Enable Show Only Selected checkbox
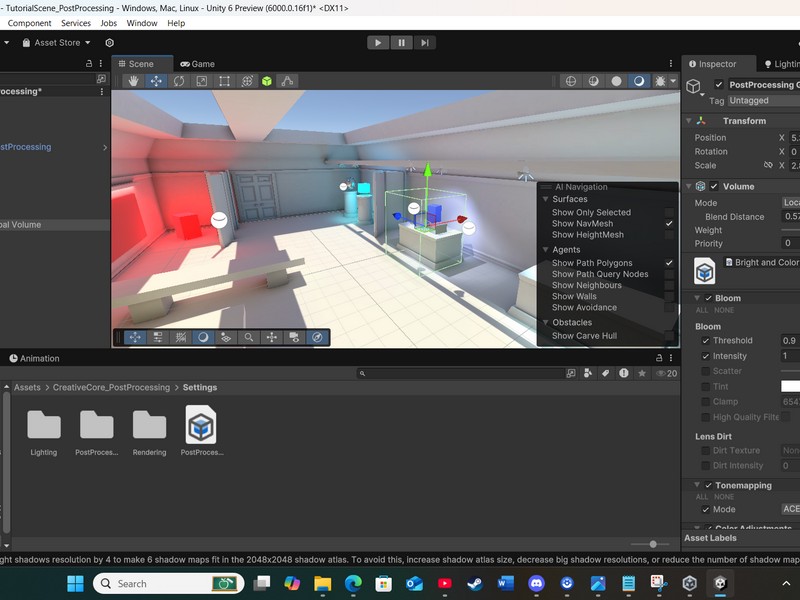The width and height of the screenshot is (800, 600). (669, 212)
